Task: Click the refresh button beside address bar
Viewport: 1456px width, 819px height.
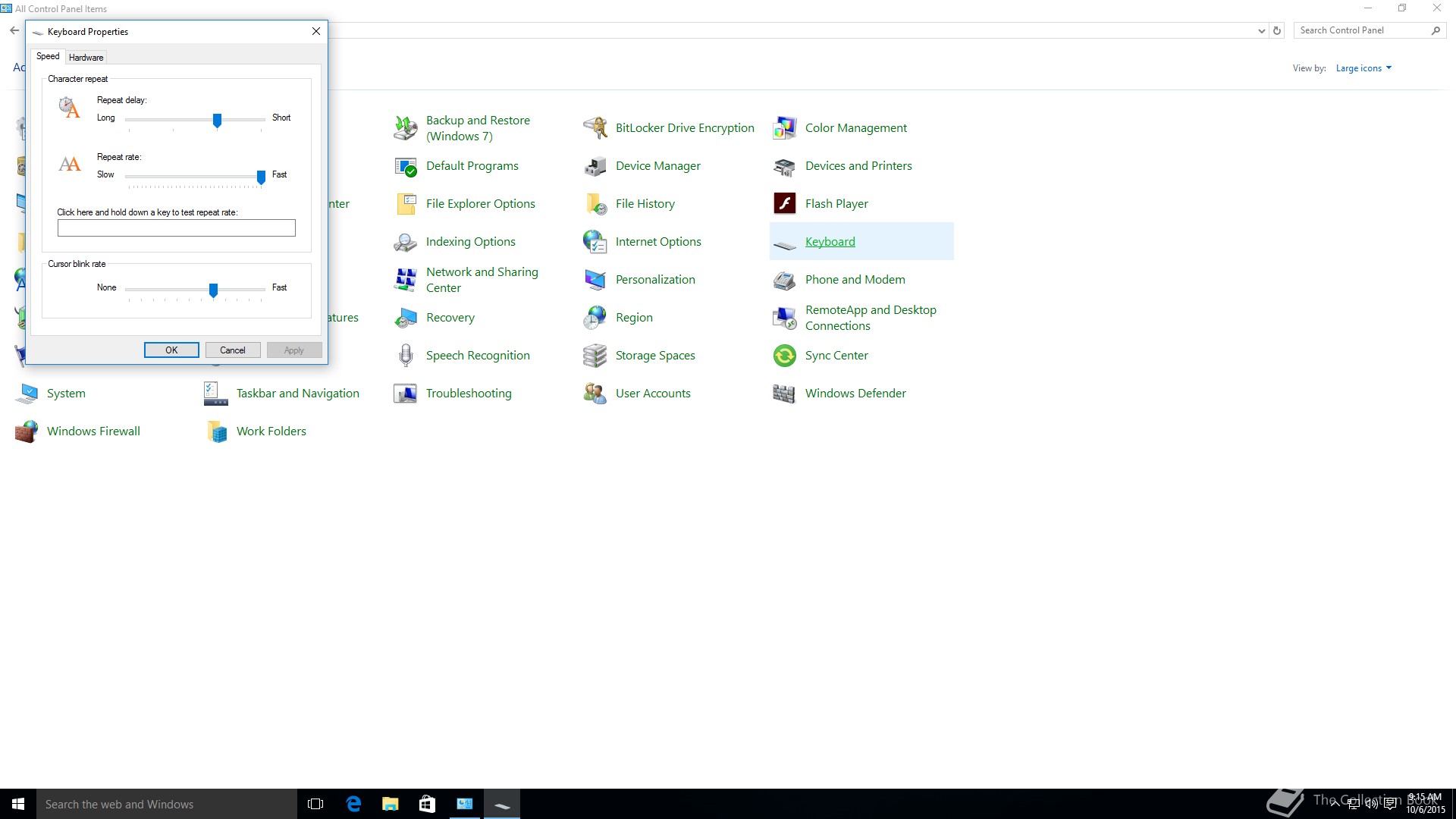Action: click(x=1277, y=31)
